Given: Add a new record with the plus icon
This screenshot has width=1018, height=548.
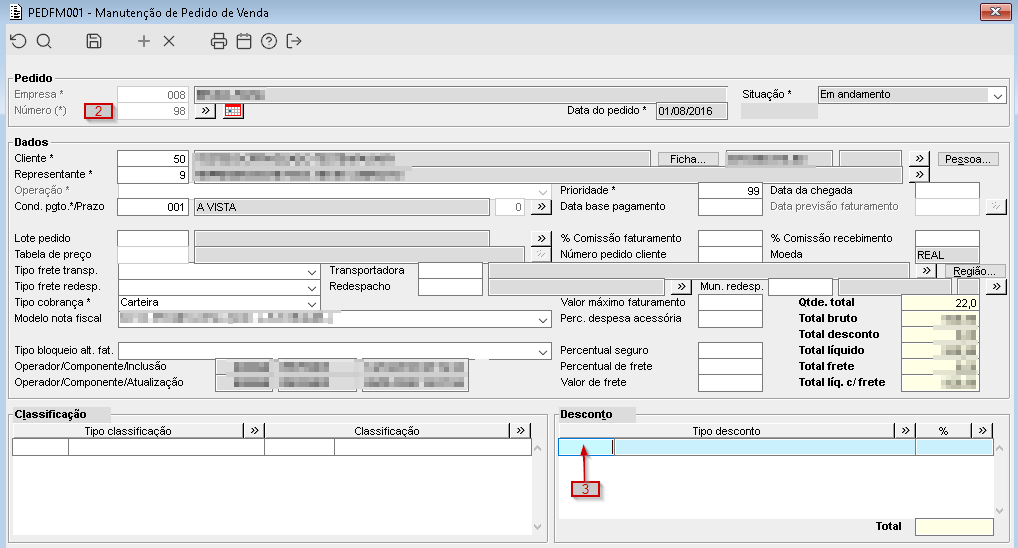Looking at the screenshot, I should pos(143,42).
